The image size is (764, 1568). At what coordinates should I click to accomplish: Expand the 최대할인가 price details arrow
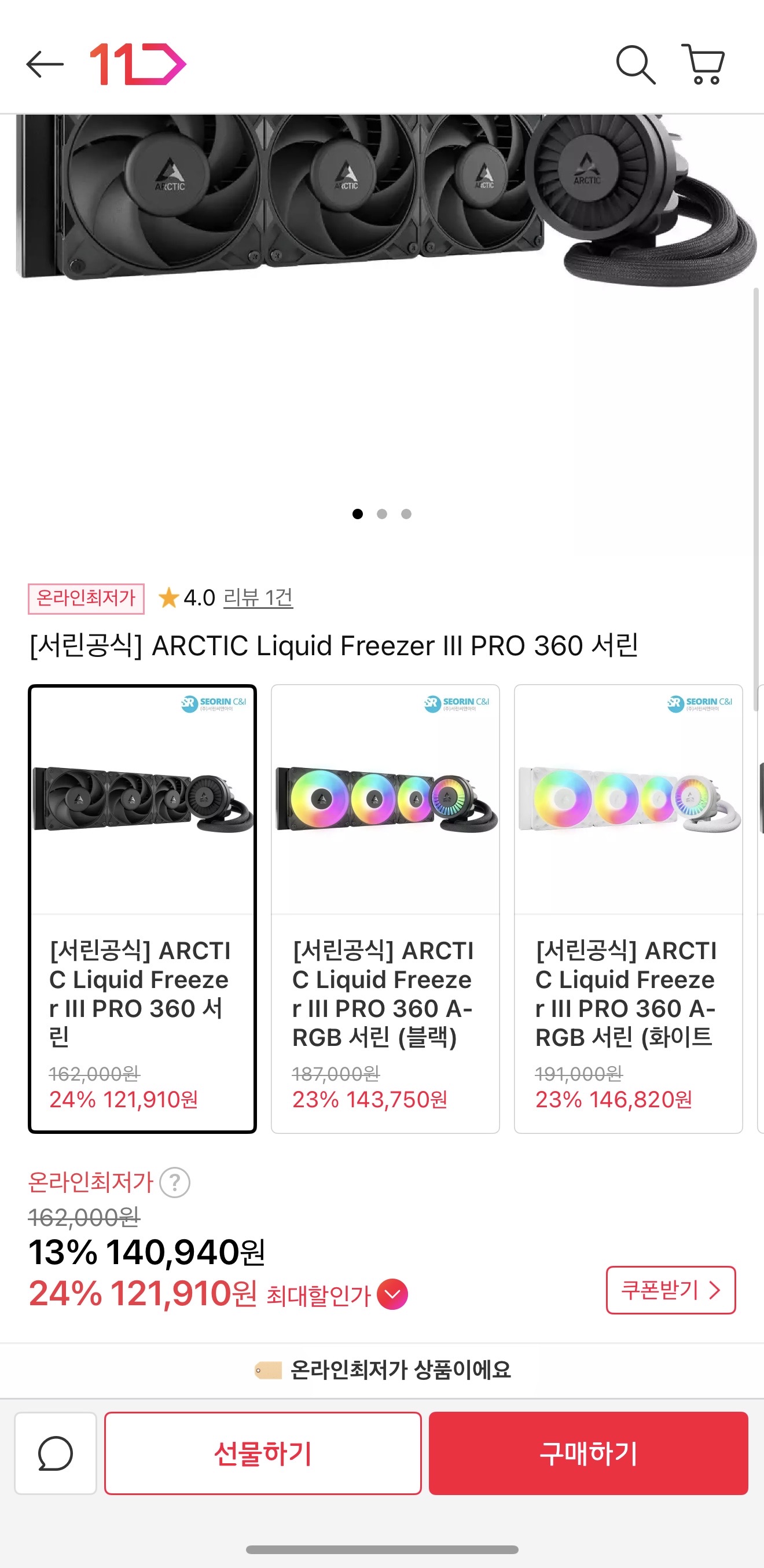pyautogui.click(x=392, y=1295)
